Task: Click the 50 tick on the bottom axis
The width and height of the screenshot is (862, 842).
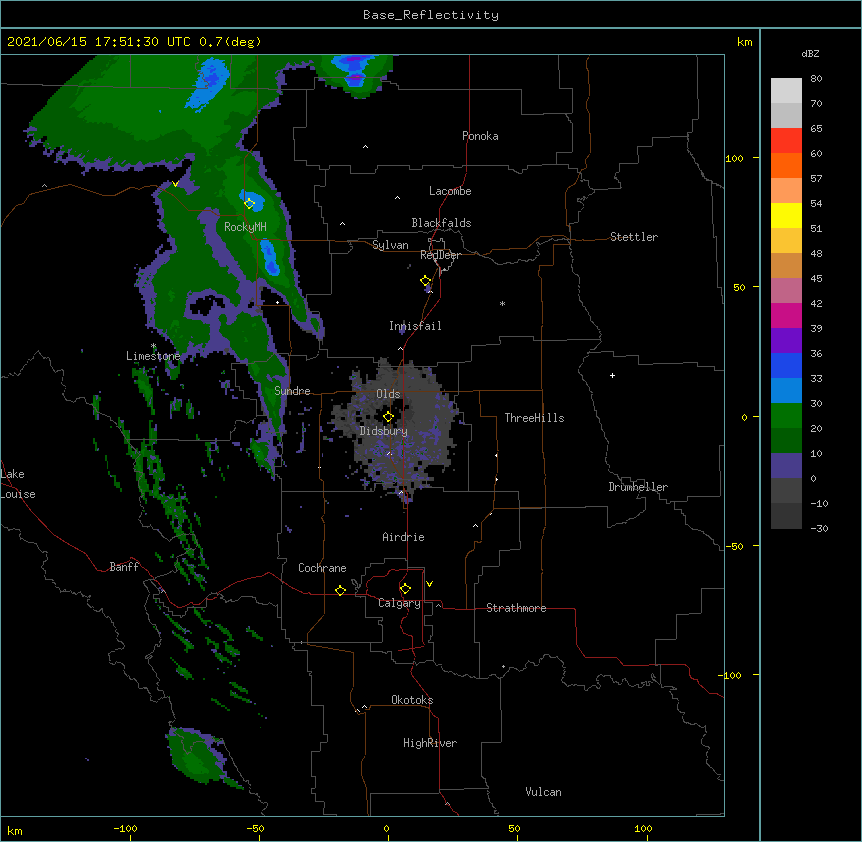Action: [514, 828]
